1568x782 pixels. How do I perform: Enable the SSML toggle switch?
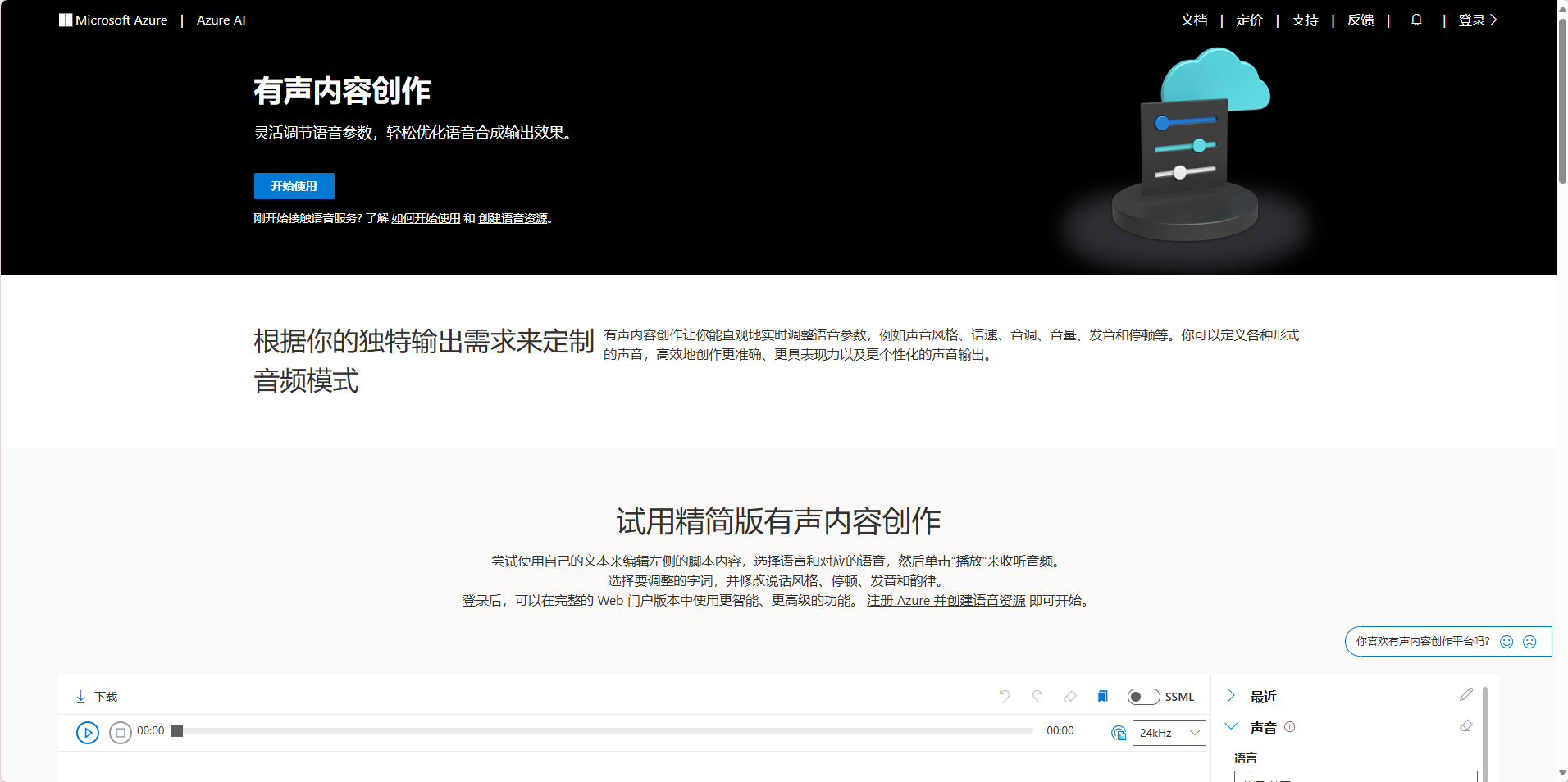pyautogui.click(x=1143, y=697)
